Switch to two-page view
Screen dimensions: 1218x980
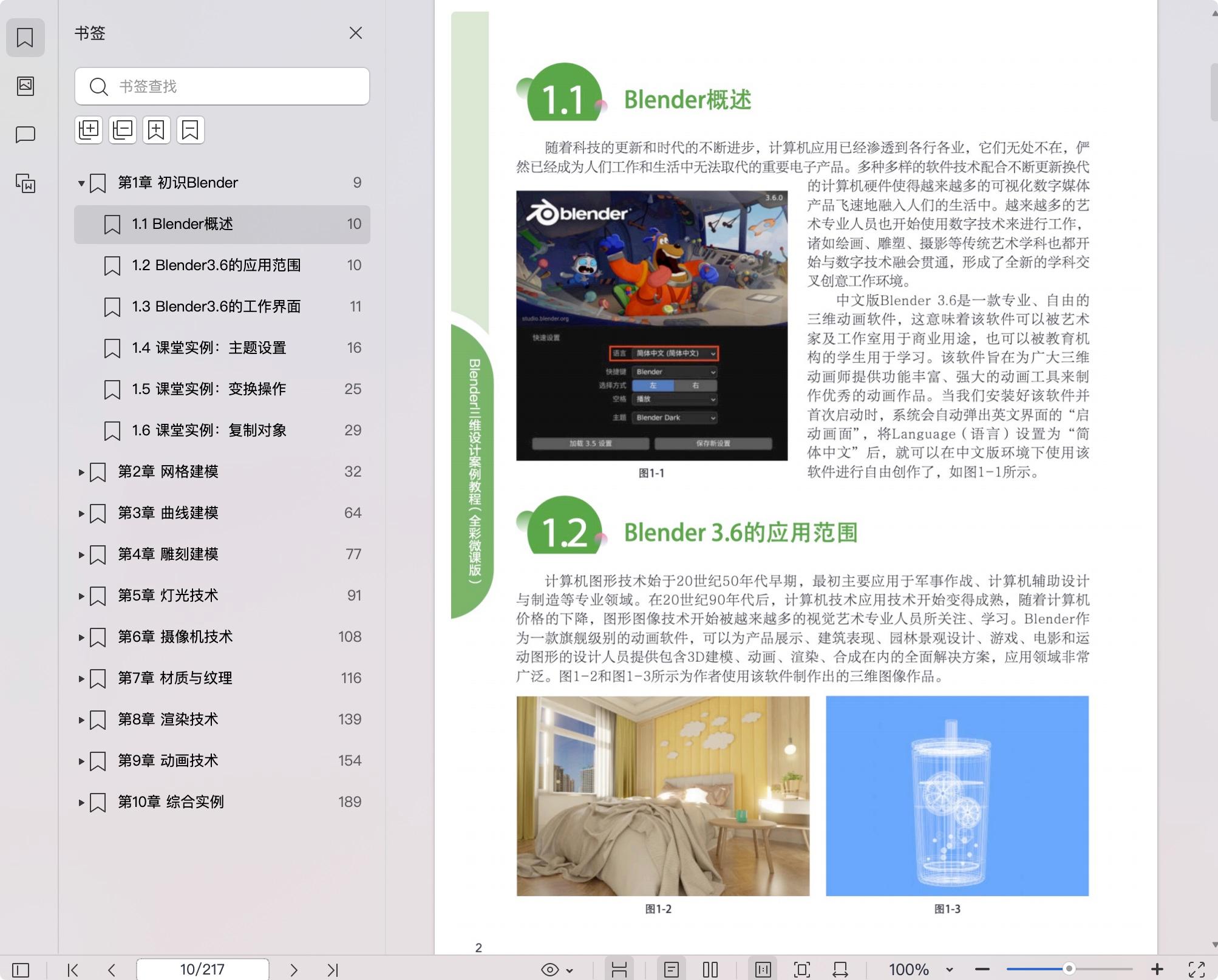(x=710, y=970)
